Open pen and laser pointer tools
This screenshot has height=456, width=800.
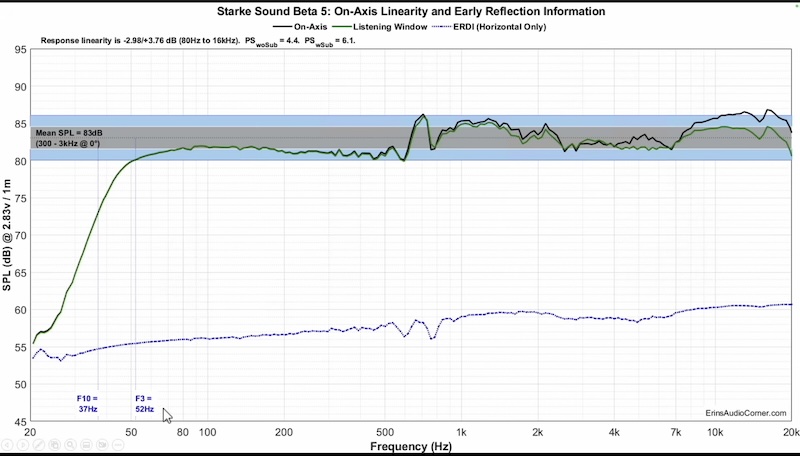tap(39, 445)
